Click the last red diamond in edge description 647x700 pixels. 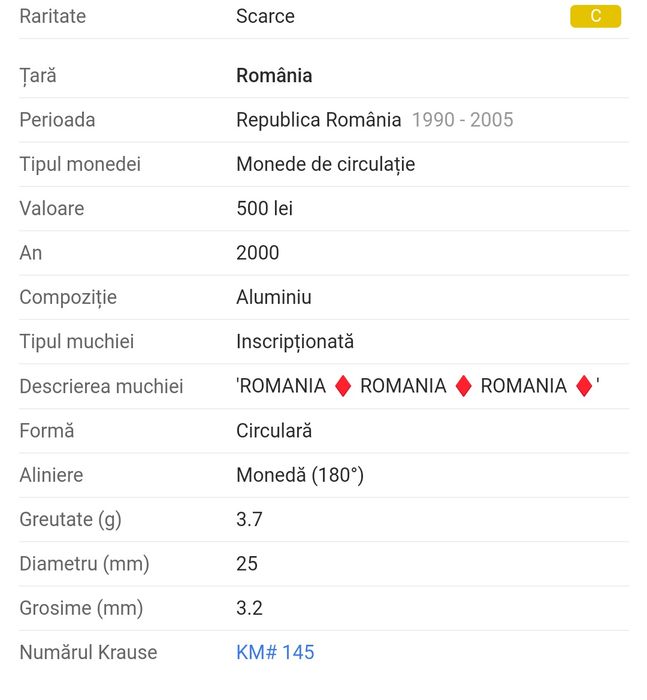584,386
